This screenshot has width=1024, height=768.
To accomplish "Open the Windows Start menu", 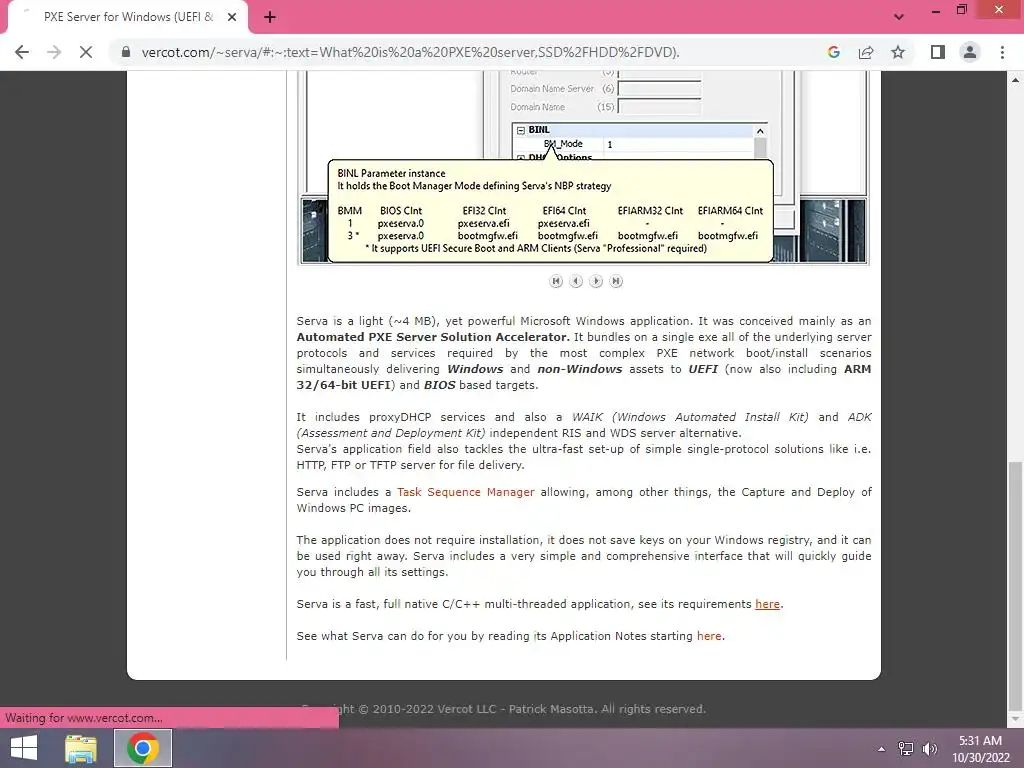I will tap(24, 748).
